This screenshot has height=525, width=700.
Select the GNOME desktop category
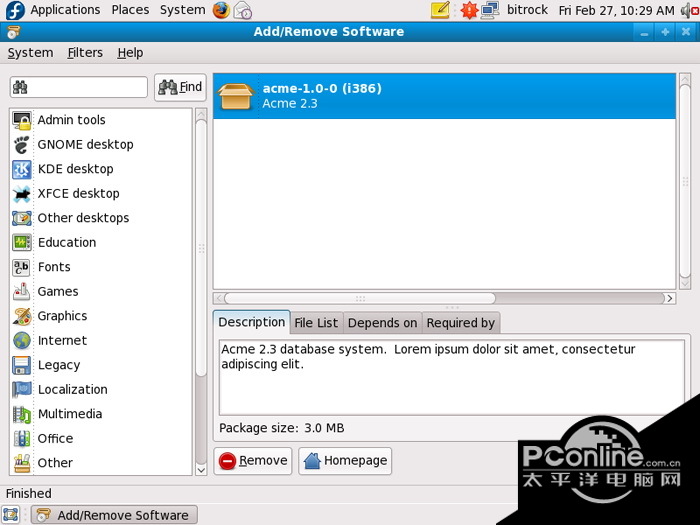coord(101,145)
